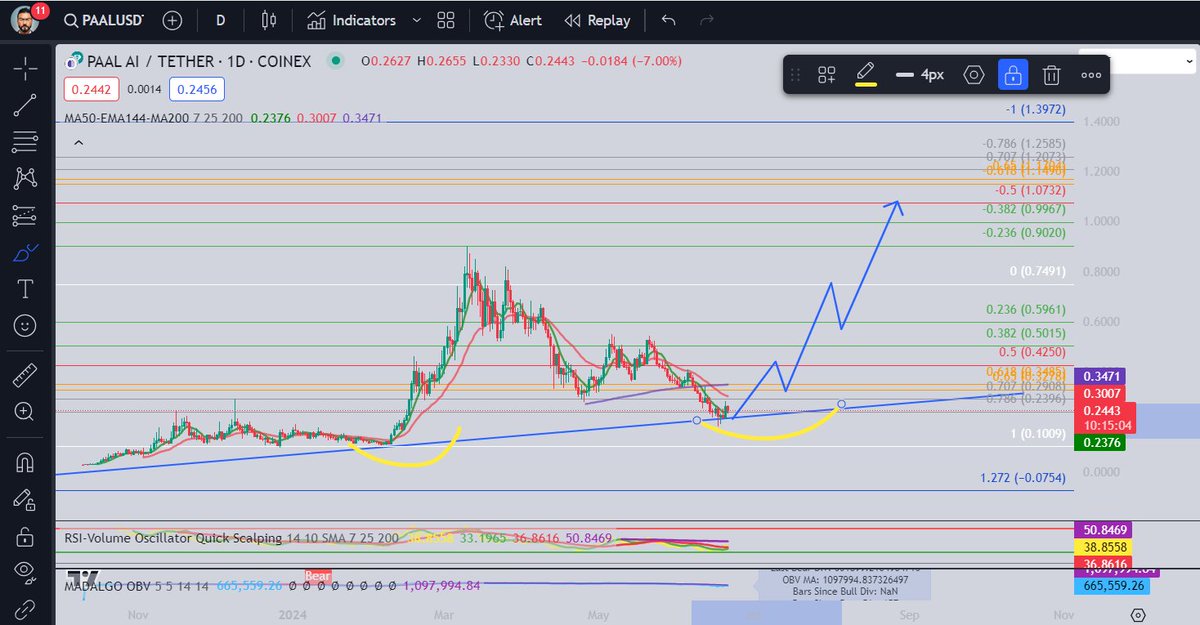Open more options in floating toolbar

point(1090,75)
